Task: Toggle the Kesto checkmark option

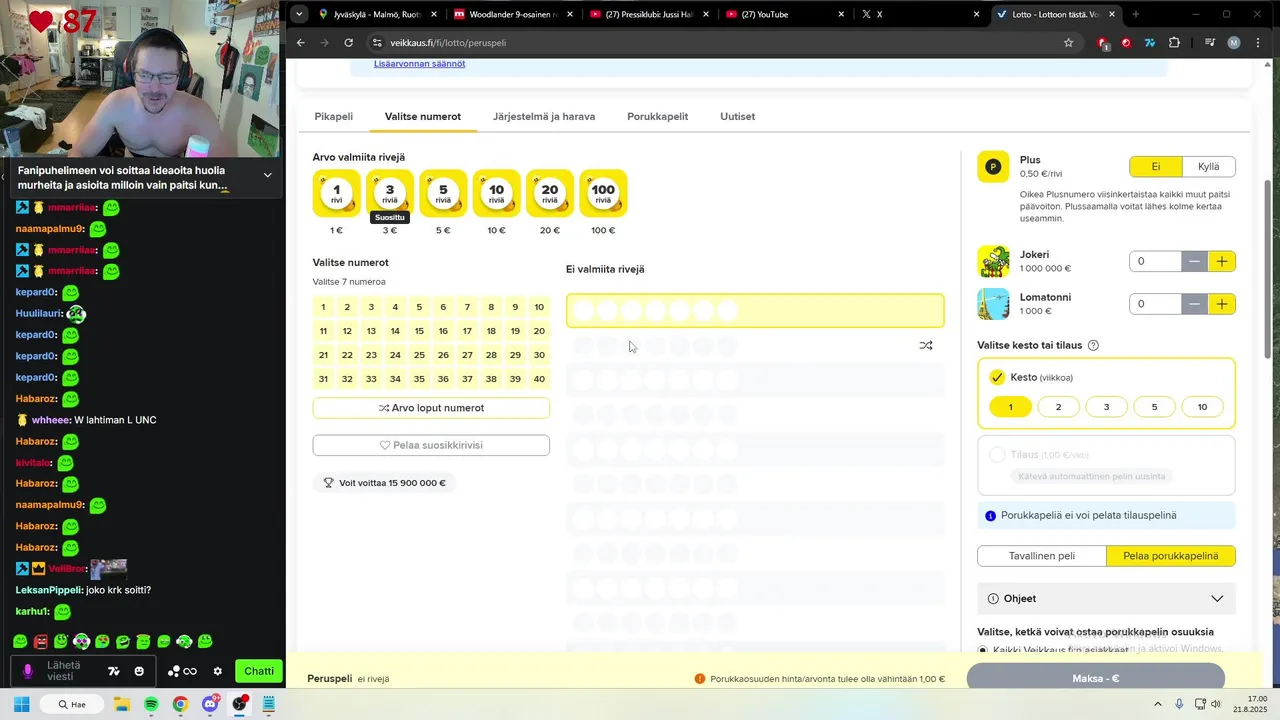Action: click(x=997, y=377)
